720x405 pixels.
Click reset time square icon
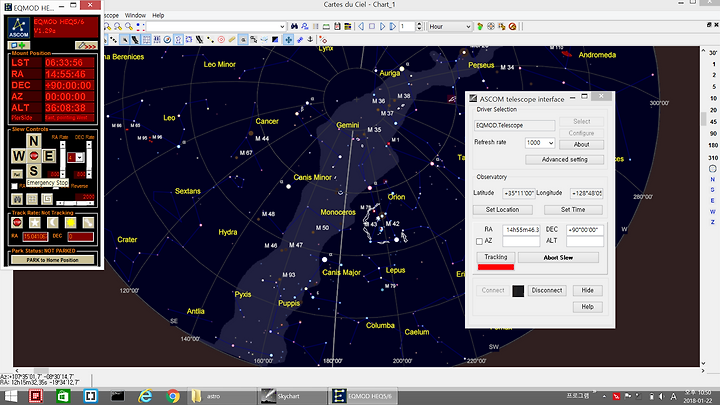click(x=372, y=27)
